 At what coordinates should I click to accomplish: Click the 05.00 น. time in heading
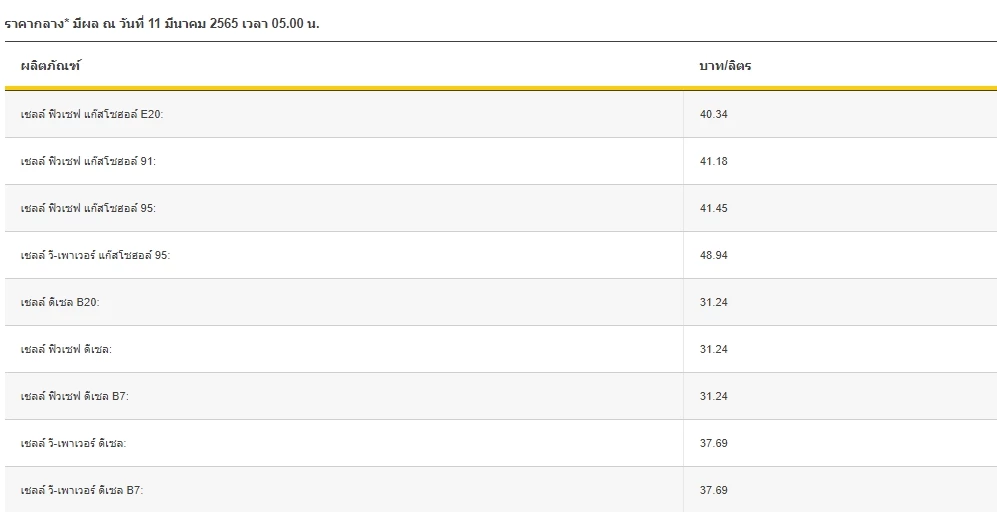click(x=295, y=22)
